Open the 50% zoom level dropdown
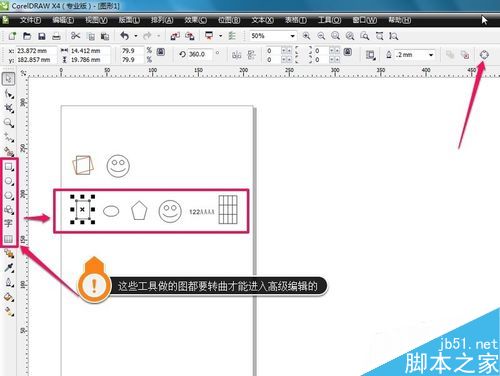The image size is (500, 376). [292, 36]
